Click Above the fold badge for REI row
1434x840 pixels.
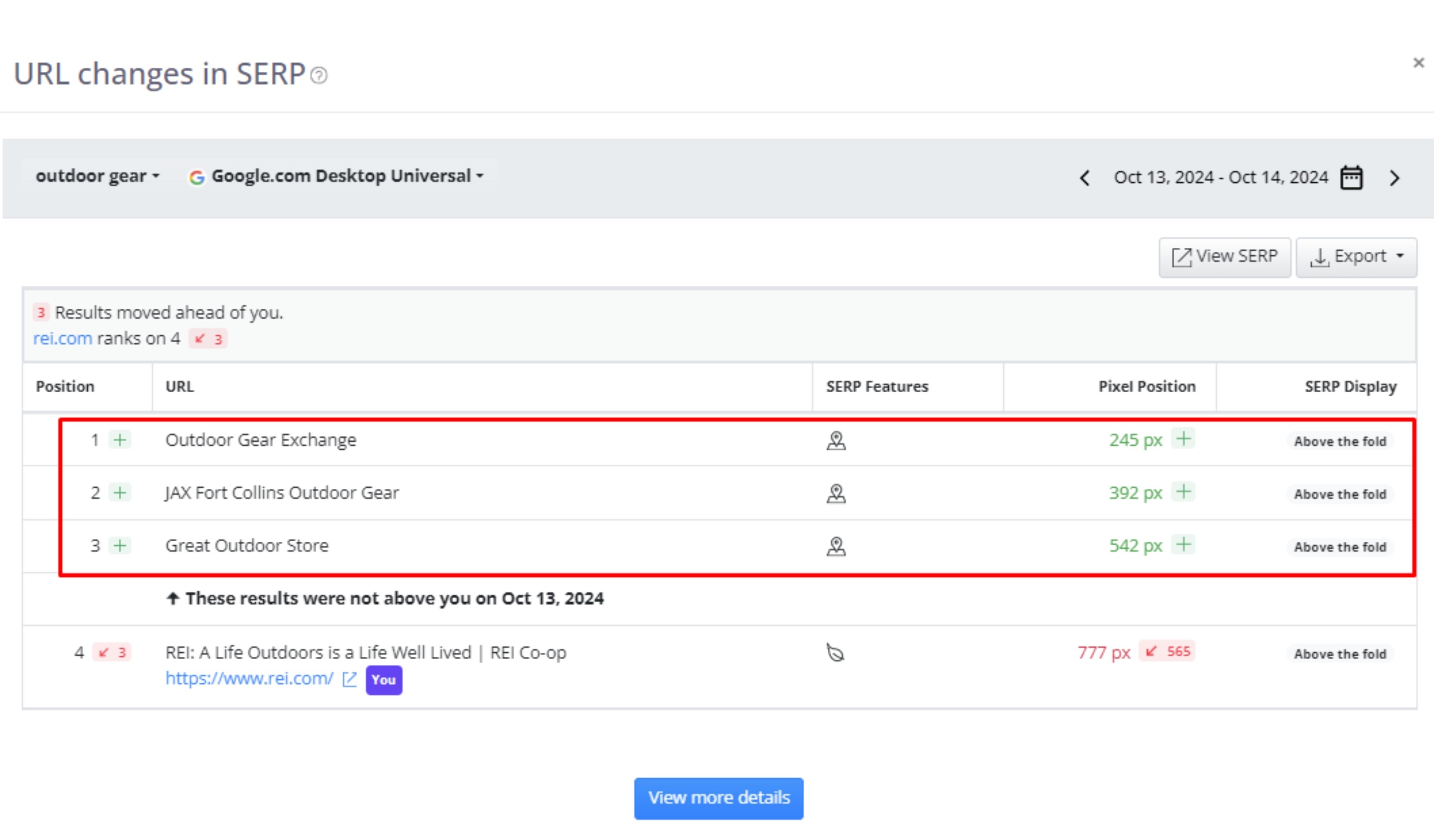click(1340, 654)
